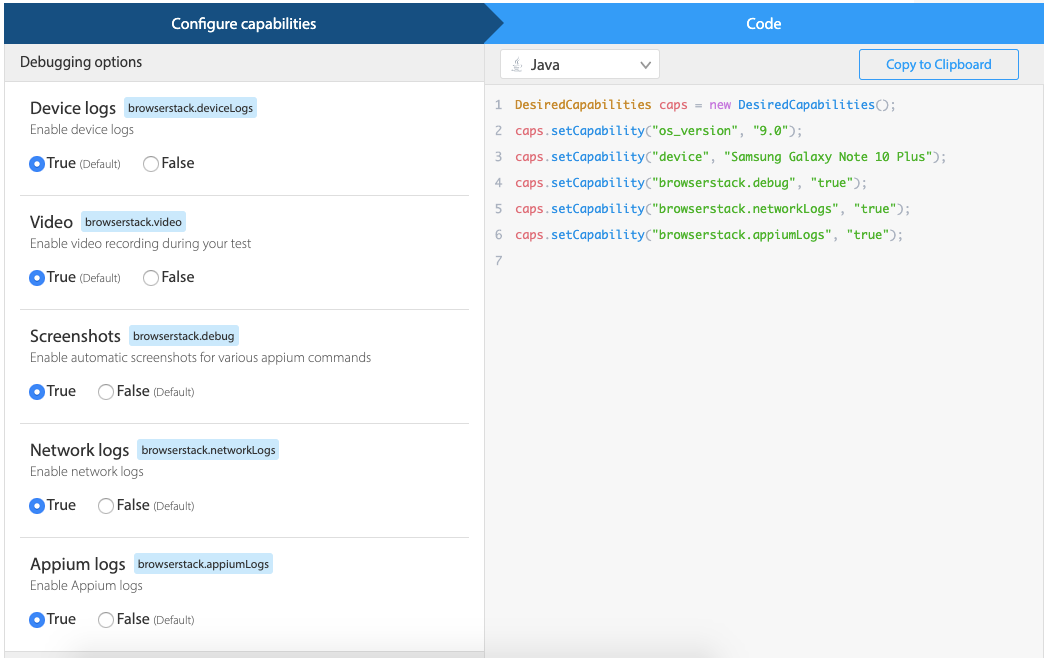Select a language from the Java combo box
Viewport: 1049px width, 658px height.
point(580,63)
